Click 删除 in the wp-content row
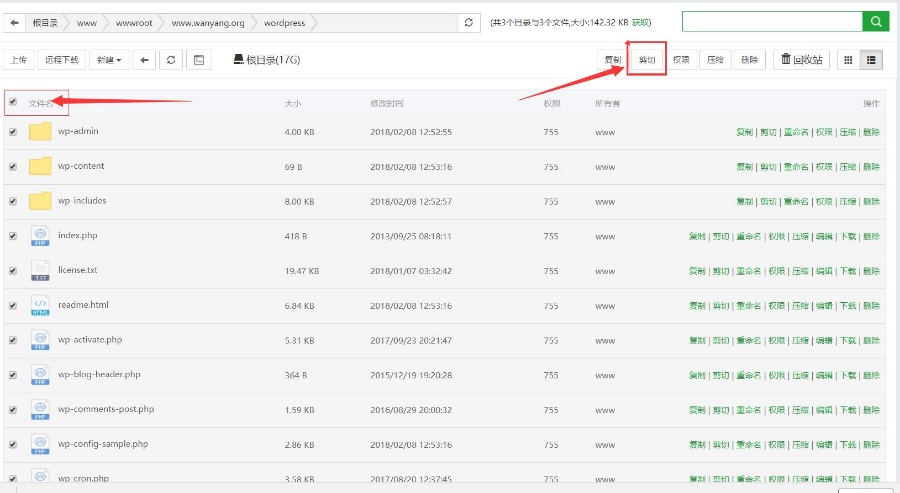The height and width of the screenshot is (493, 900). (x=871, y=167)
